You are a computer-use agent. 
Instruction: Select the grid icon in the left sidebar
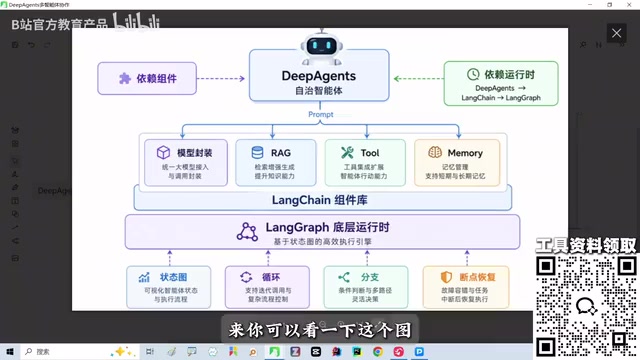(x=15, y=144)
